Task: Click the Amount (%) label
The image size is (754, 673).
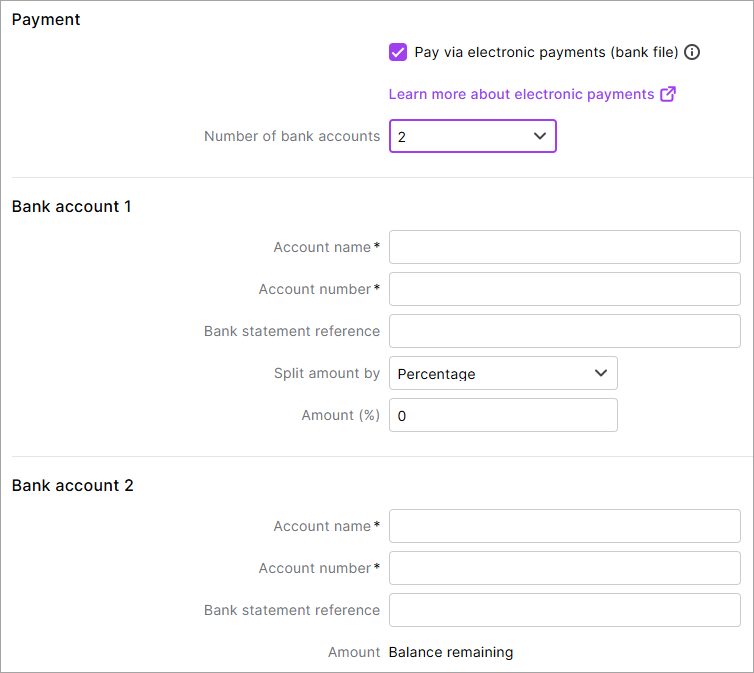Action: pyautogui.click(x=340, y=415)
